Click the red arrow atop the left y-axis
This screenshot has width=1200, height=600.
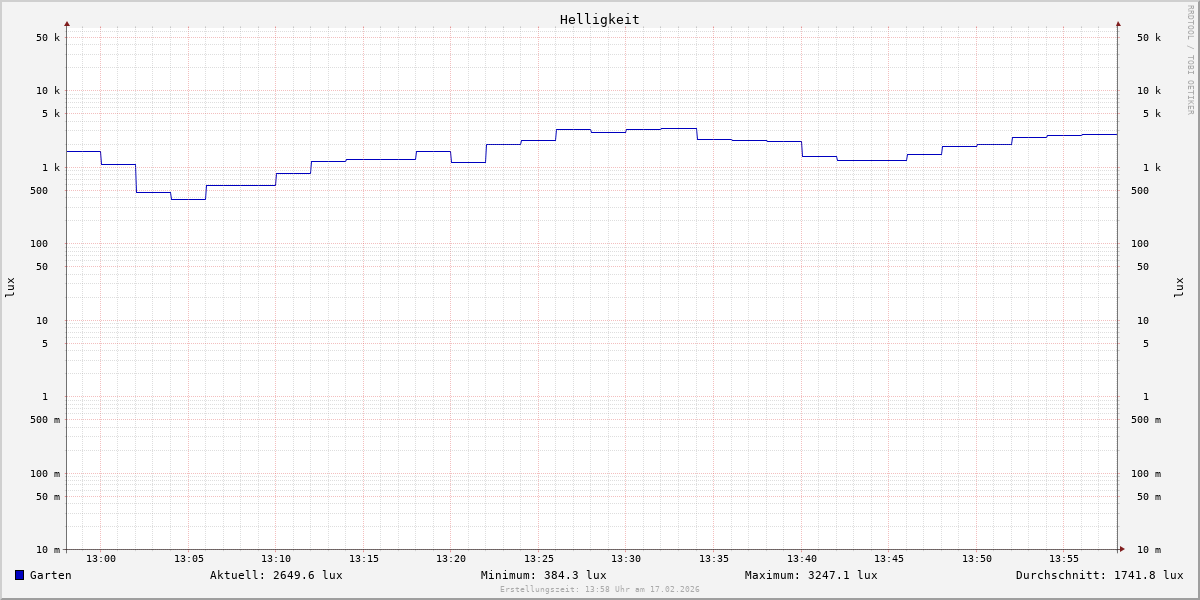point(67,23)
